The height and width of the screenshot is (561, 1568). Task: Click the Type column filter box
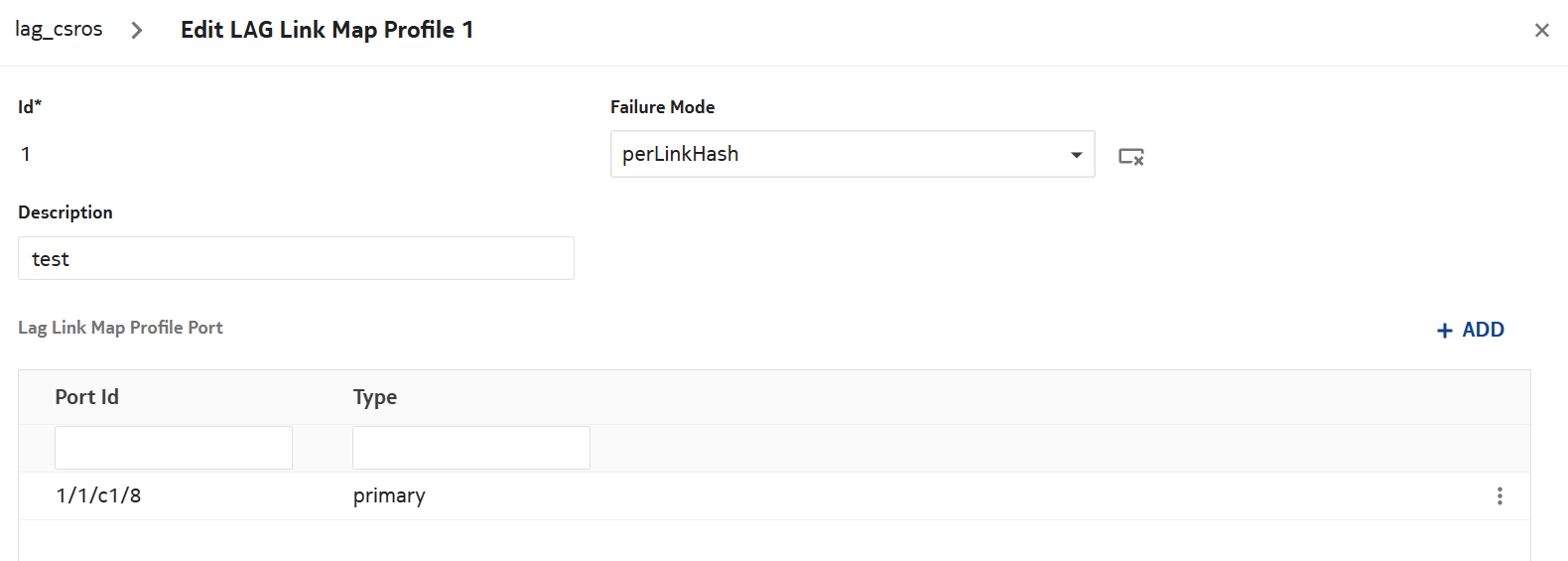point(471,448)
